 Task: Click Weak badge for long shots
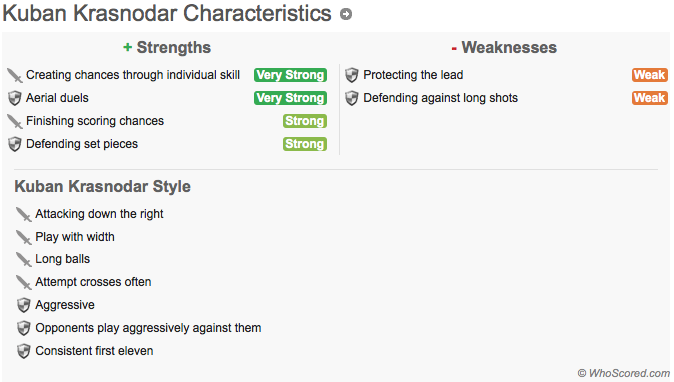pos(649,98)
